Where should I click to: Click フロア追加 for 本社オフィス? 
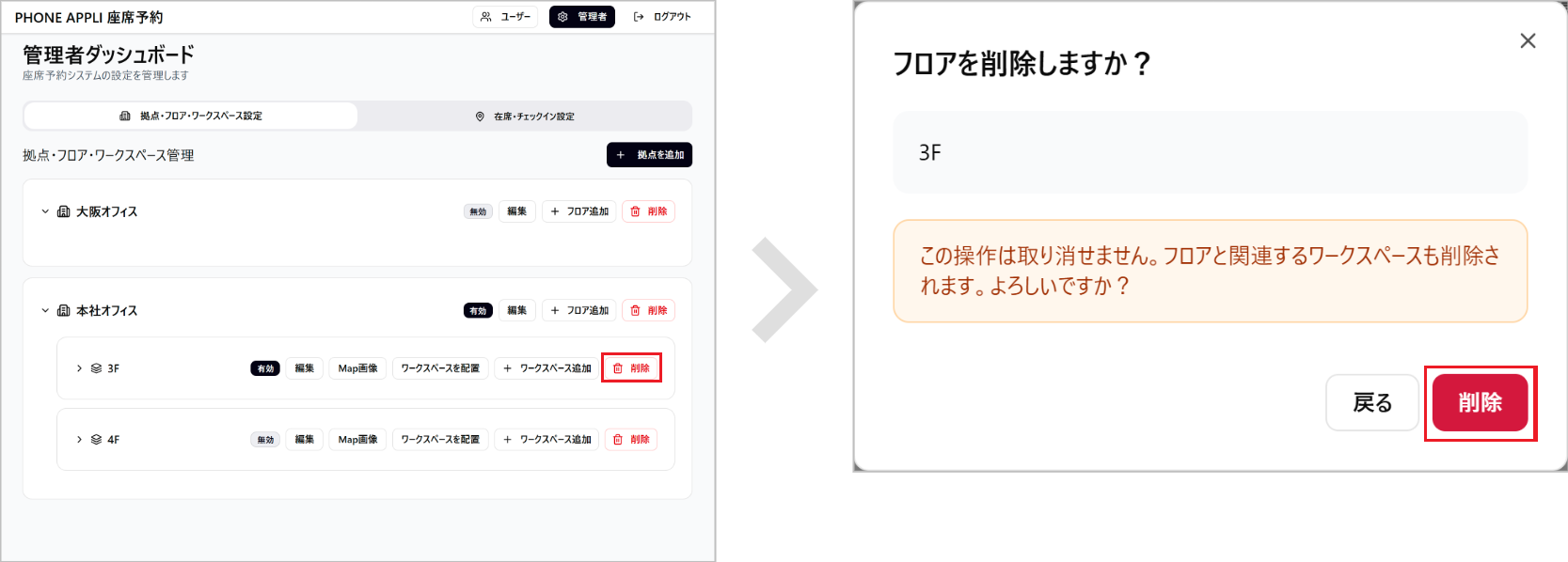click(579, 310)
